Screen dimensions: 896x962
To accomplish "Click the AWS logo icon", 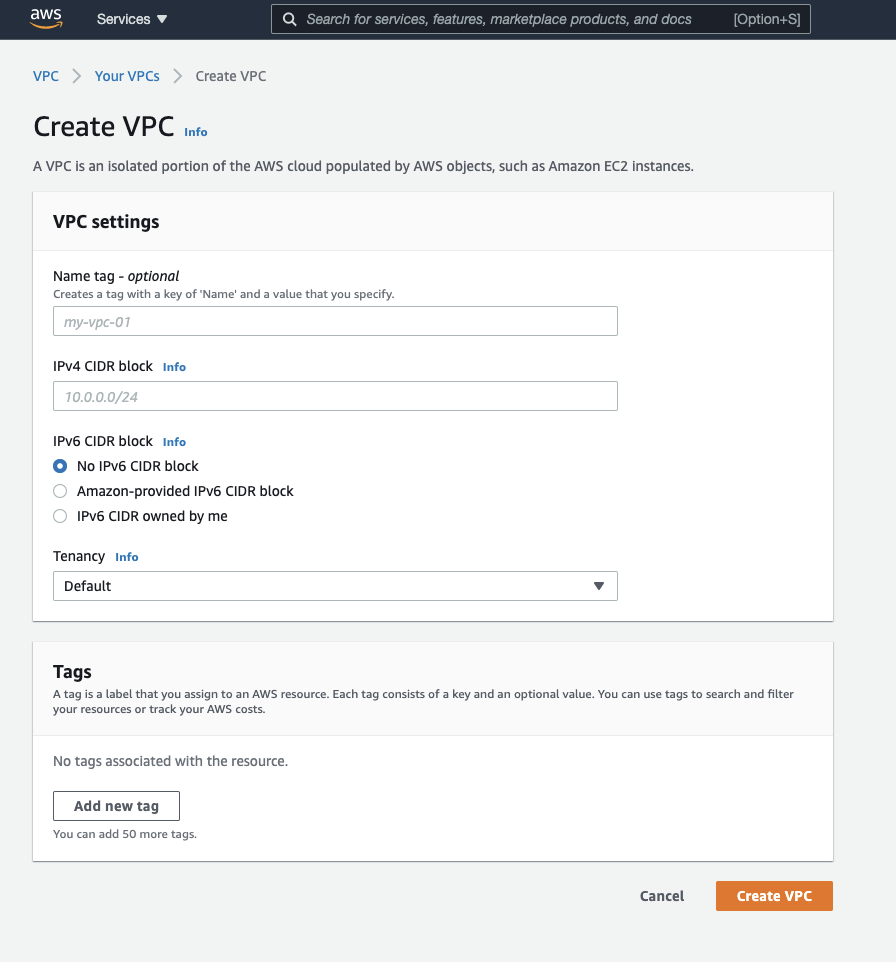I will pos(47,18).
